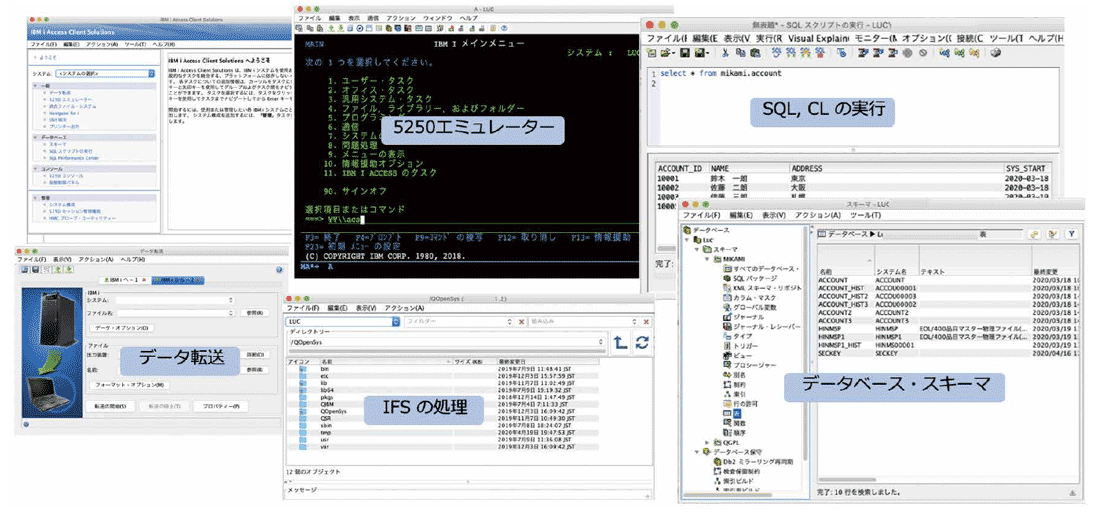Select ジャーナル・レシーバー in the schema tree
This screenshot has height=512, width=1100.
761,327
